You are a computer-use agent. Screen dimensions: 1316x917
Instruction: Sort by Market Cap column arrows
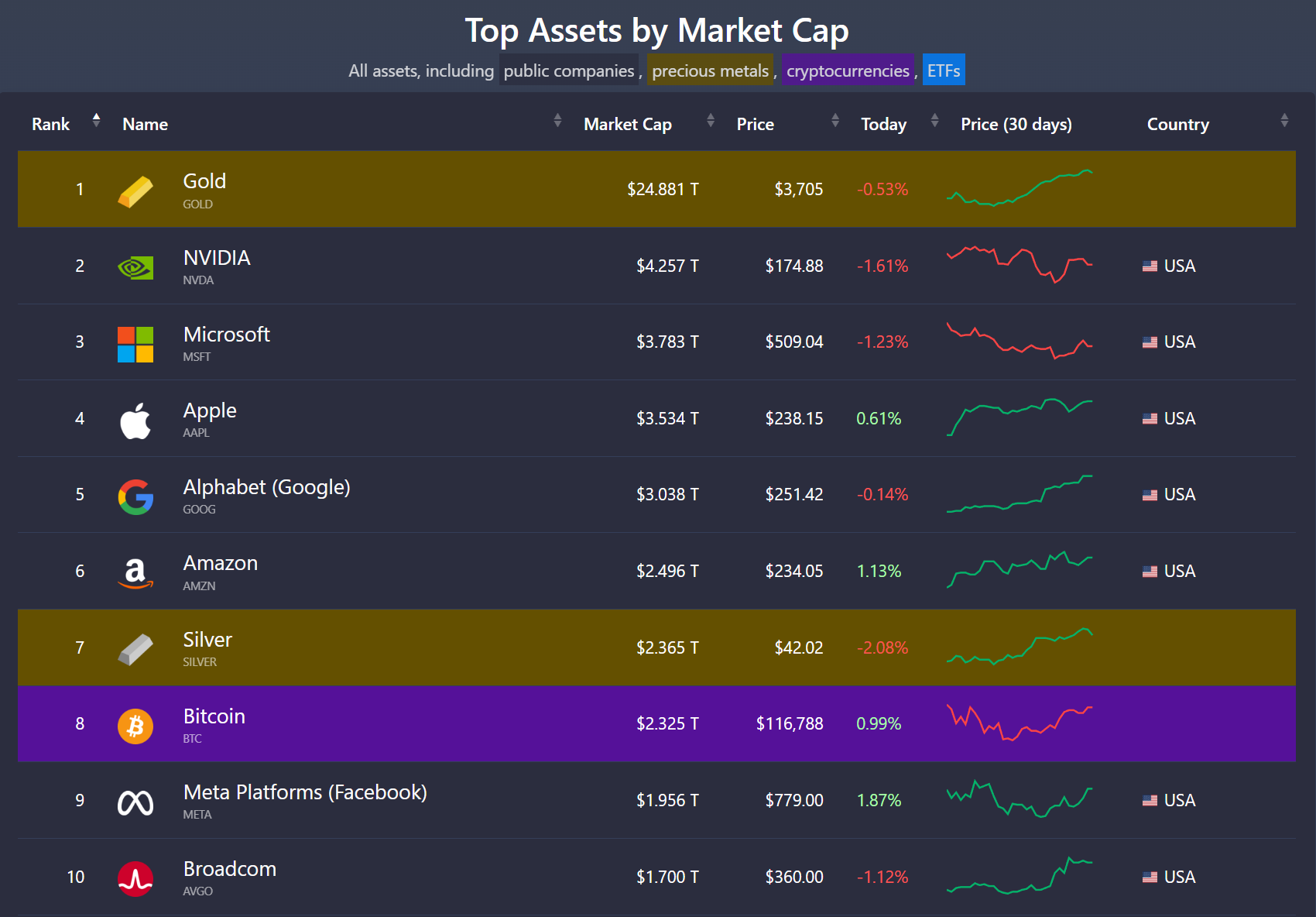click(711, 120)
